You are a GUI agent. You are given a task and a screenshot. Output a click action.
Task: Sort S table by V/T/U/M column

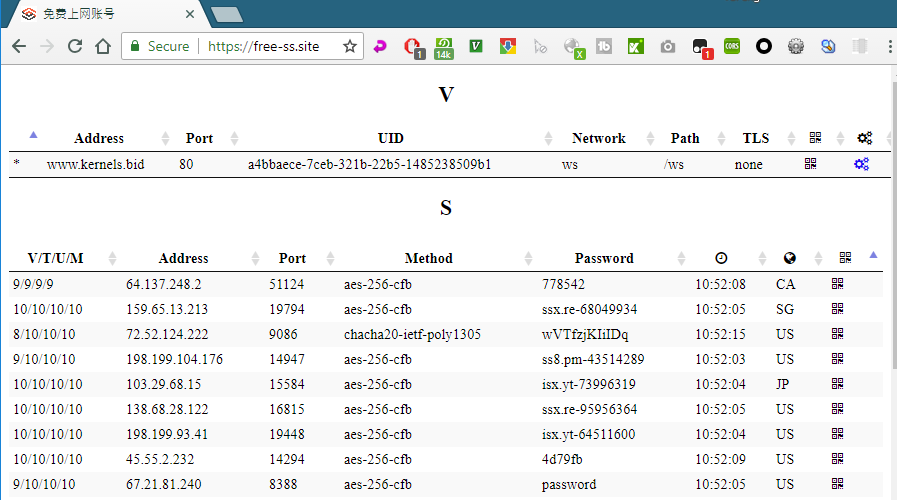pos(55,259)
